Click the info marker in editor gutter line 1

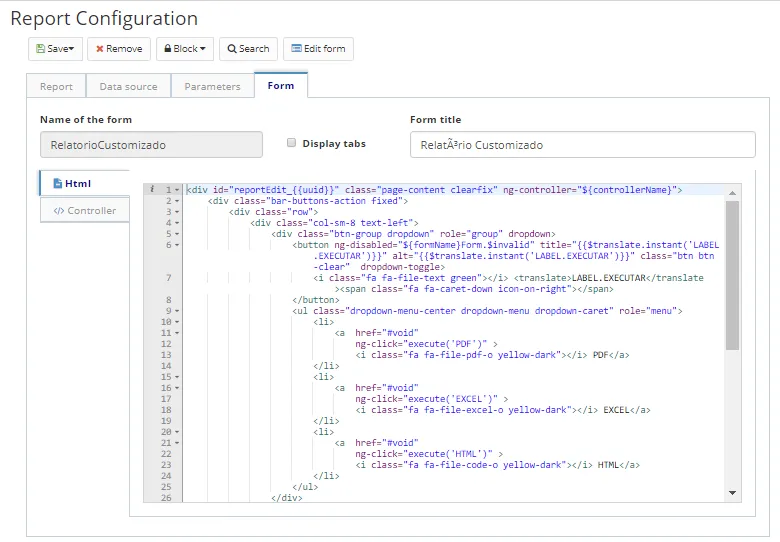(x=152, y=189)
